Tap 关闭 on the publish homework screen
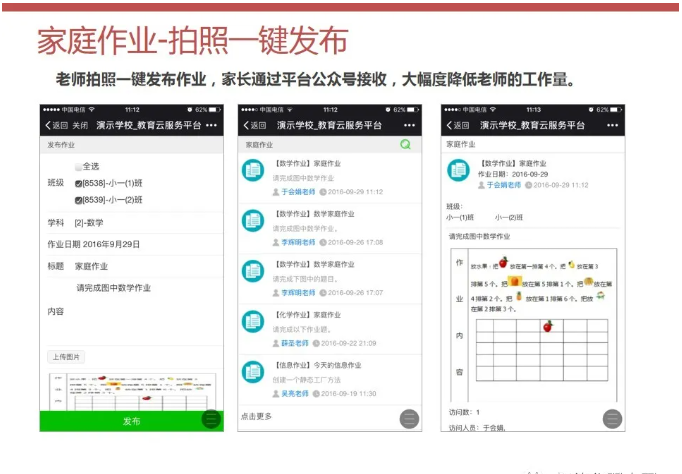682x474 pixels. tap(79, 126)
